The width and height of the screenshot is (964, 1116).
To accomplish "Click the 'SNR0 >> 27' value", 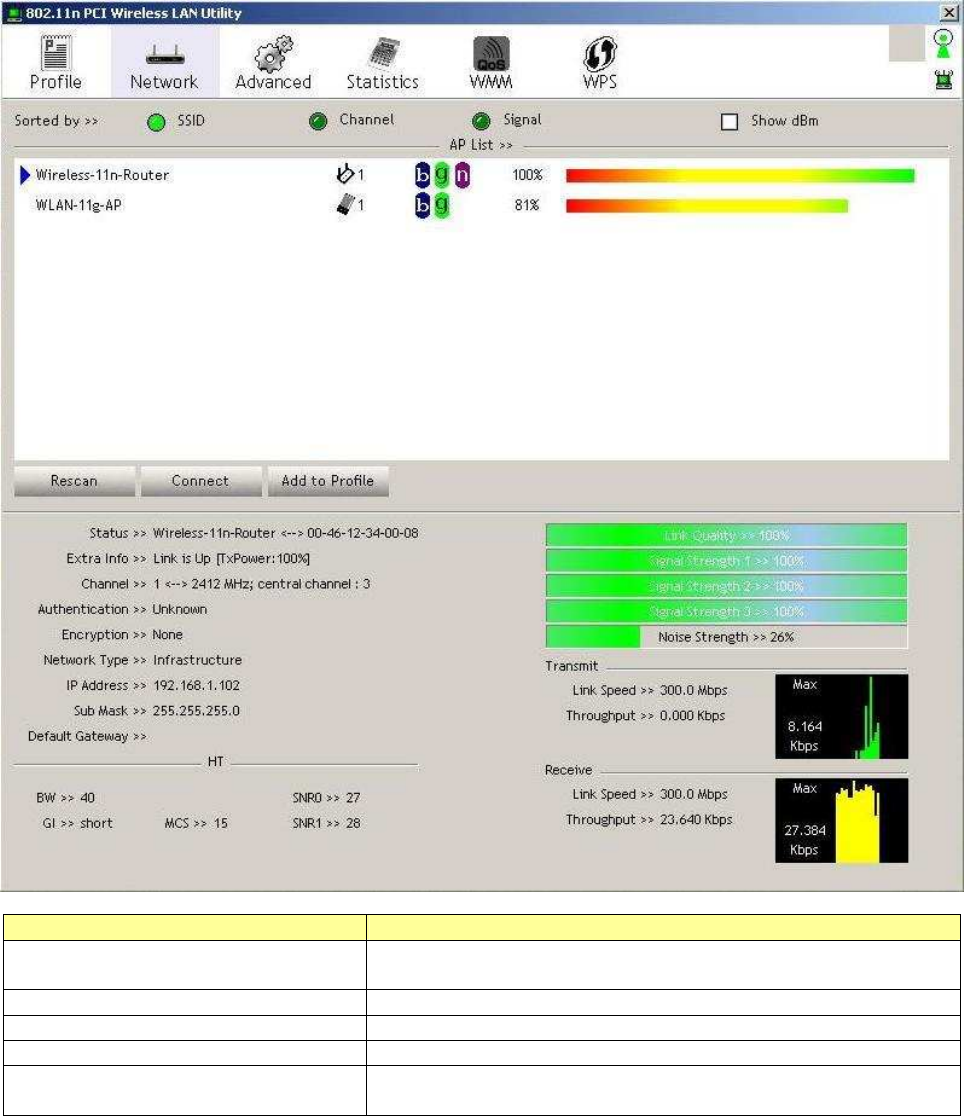I will (x=326, y=798).
